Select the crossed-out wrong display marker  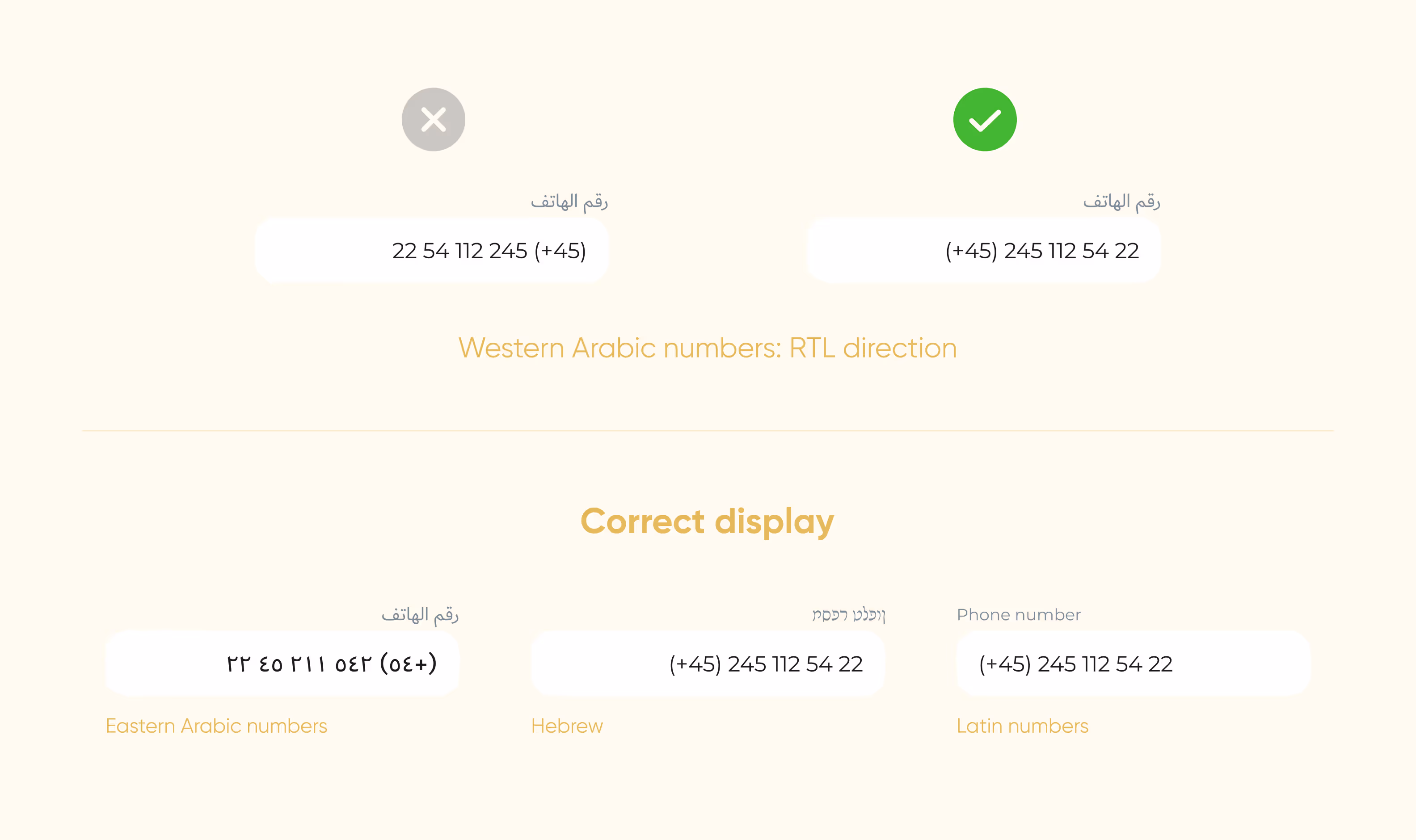[x=433, y=119]
